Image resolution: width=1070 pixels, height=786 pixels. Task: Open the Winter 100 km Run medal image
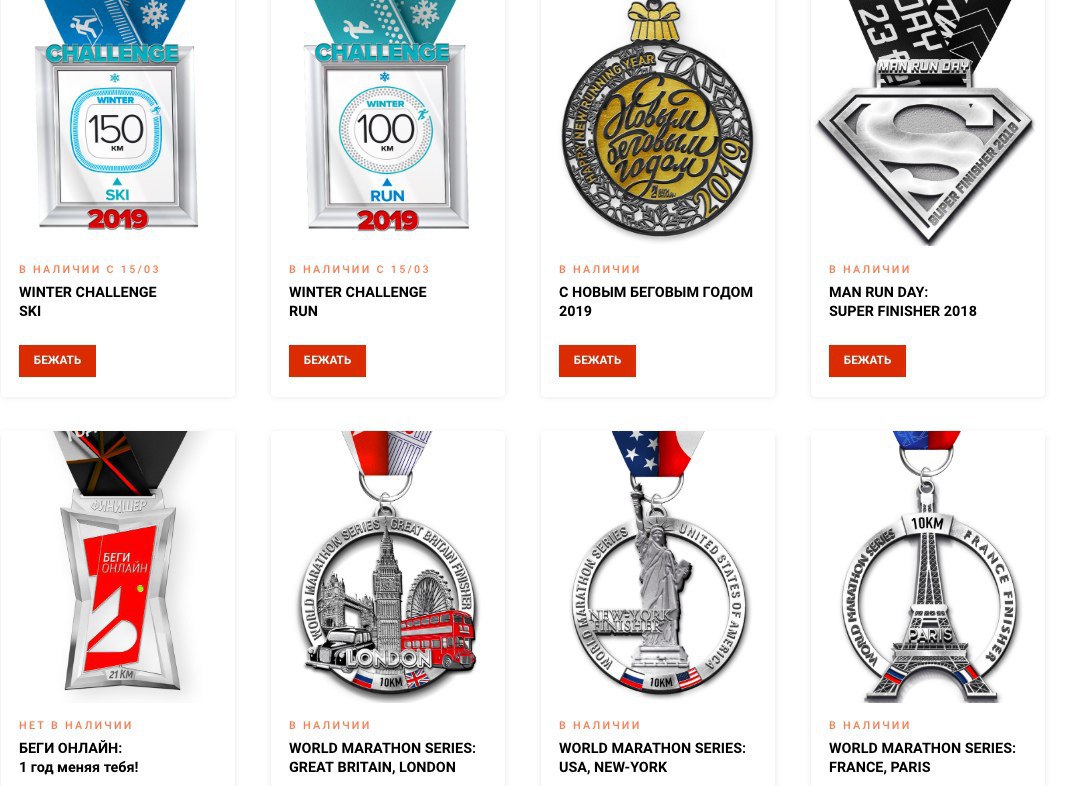(388, 119)
